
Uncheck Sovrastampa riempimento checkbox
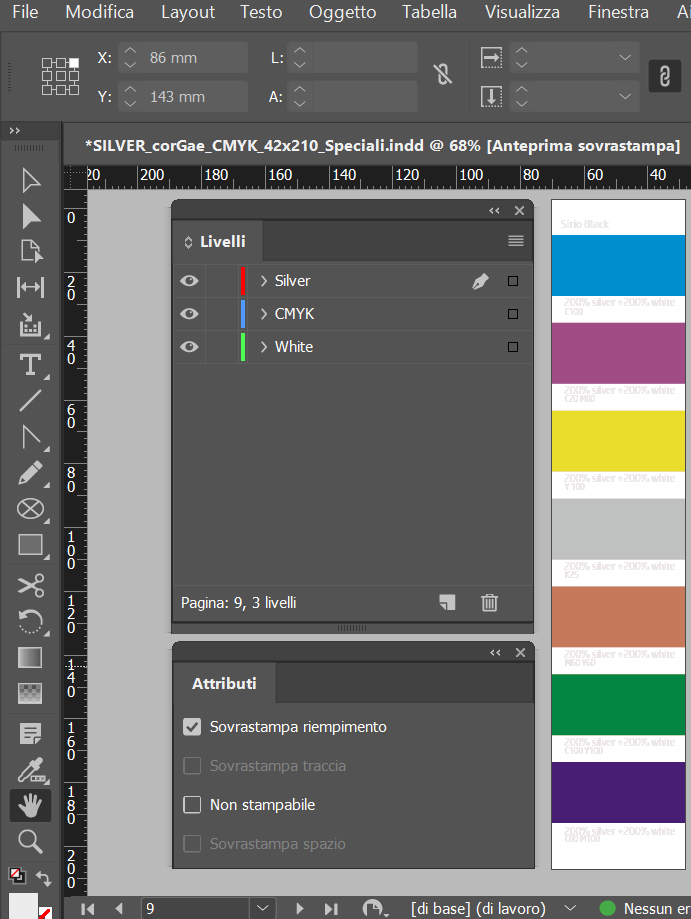[x=192, y=727]
